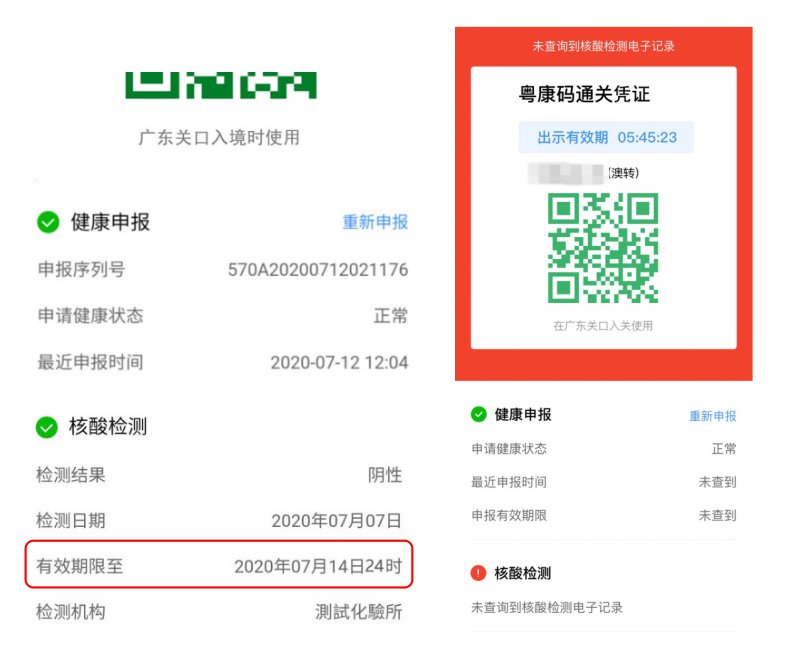Image resolution: width=795 pixels, height=645 pixels.
Task: Click green check icon beside left 健康申报
Action: click(x=48, y=222)
